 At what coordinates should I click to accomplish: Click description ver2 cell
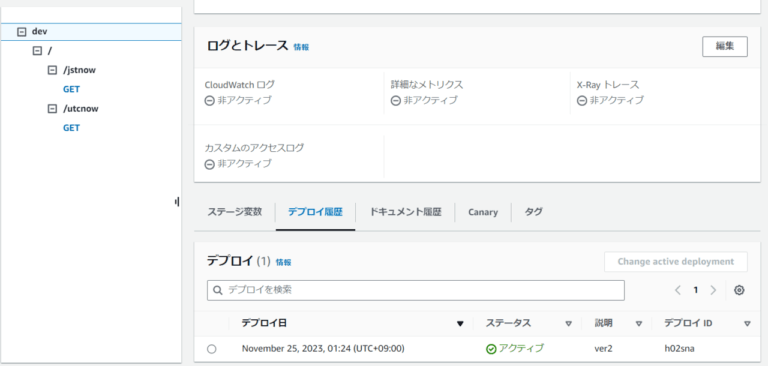pyautogui.click(x=603, y=349)
